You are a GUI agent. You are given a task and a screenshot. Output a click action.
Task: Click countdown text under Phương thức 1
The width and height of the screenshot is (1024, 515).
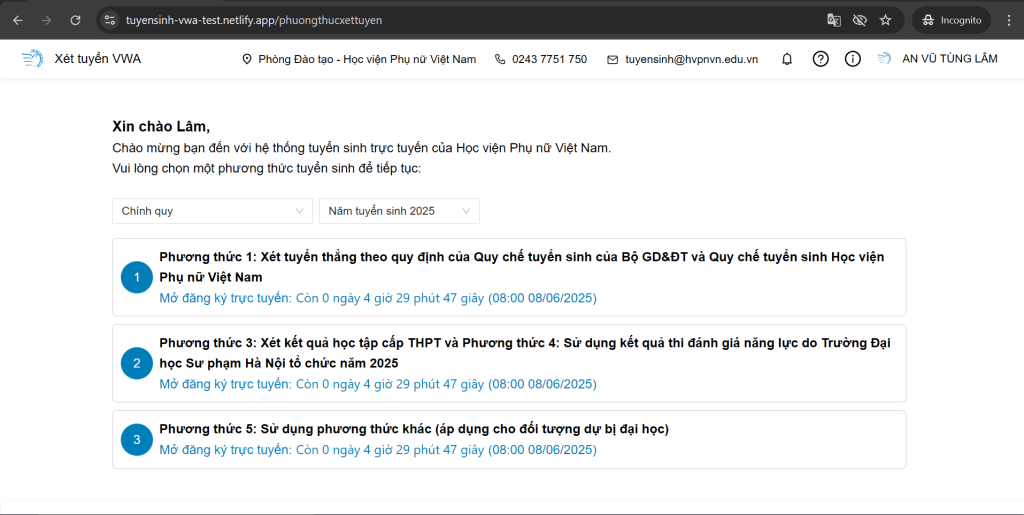[378, 298]
